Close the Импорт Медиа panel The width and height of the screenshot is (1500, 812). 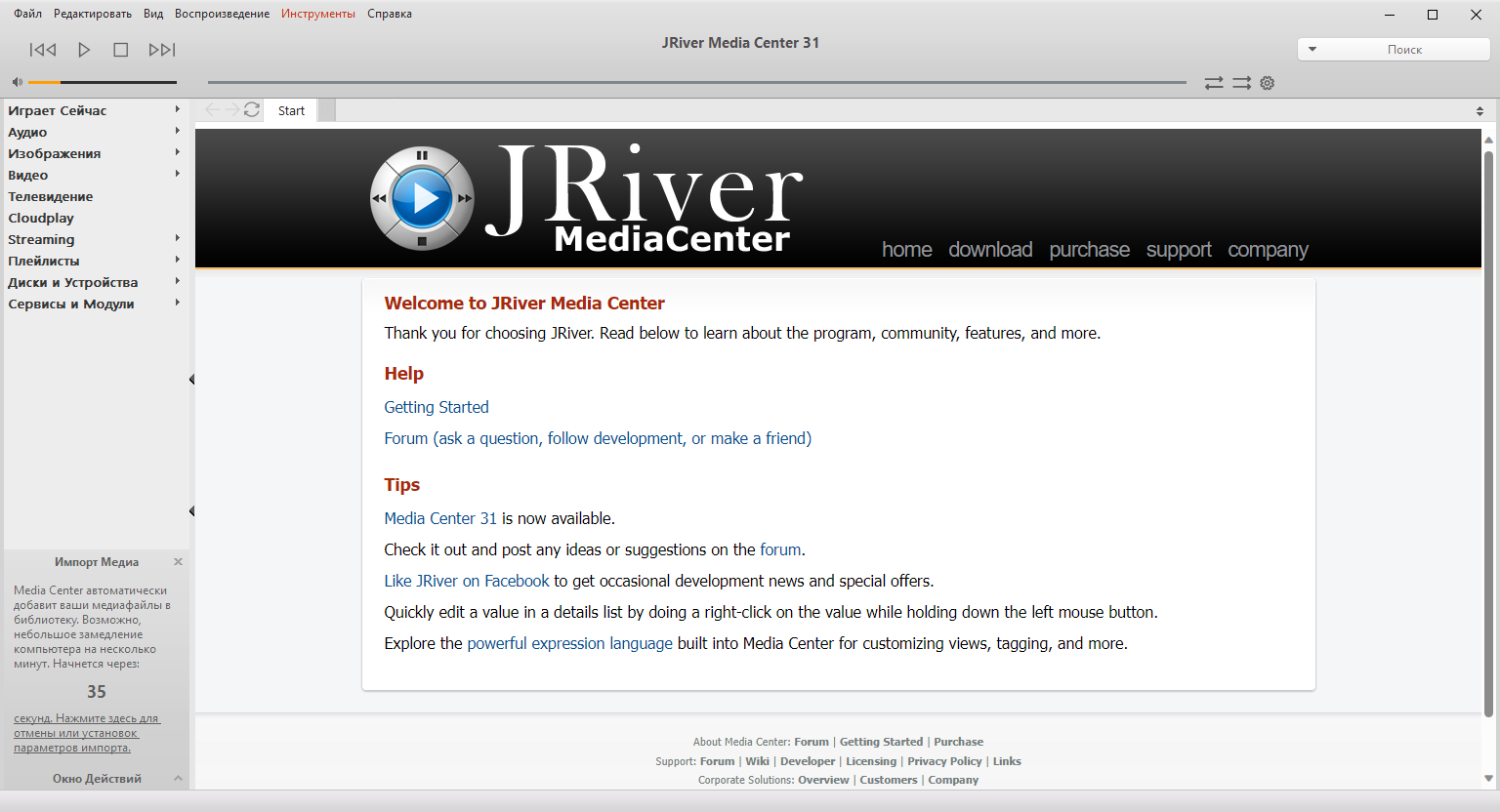[178, 561]
